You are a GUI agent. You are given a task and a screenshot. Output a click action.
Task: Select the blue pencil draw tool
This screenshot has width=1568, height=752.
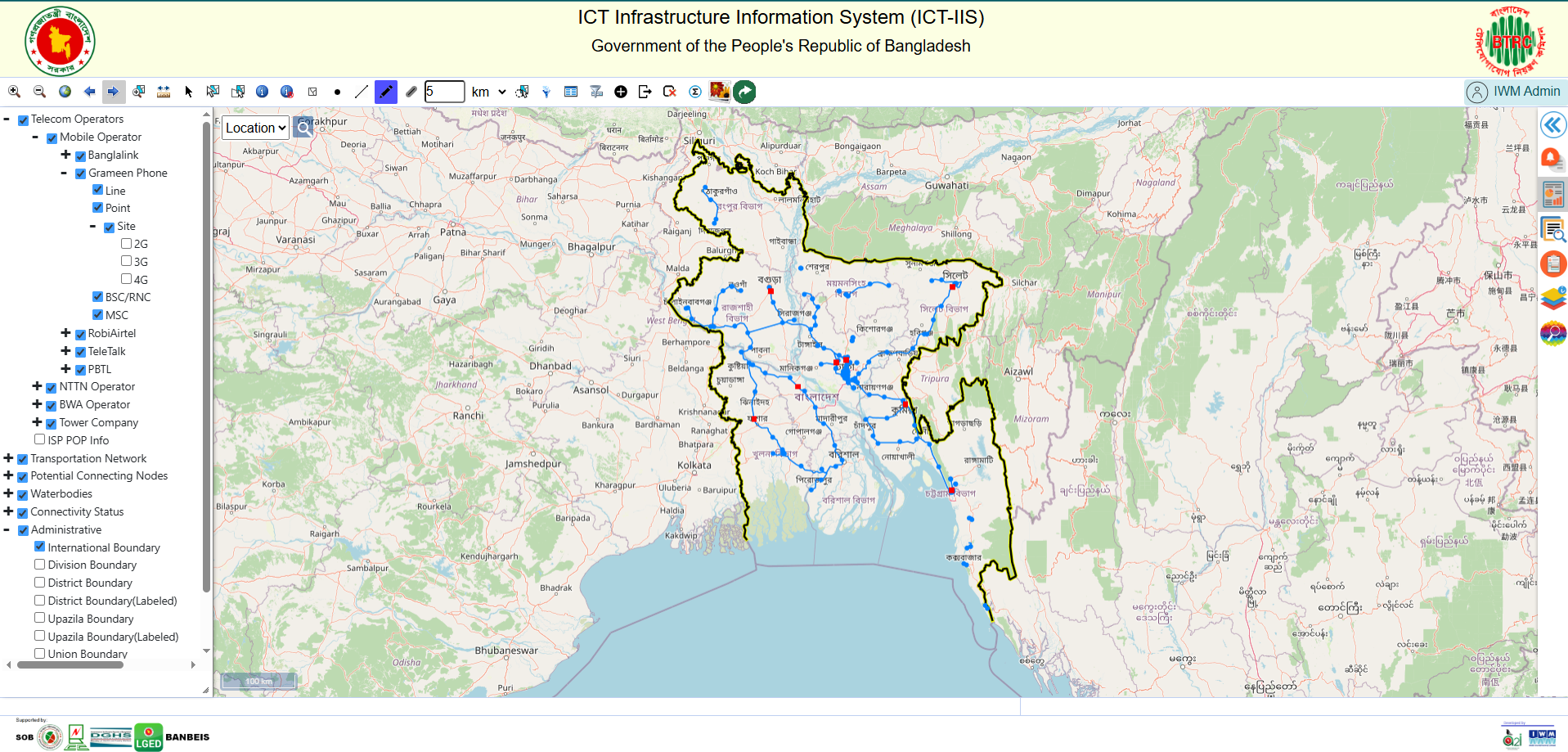(385, 92)
